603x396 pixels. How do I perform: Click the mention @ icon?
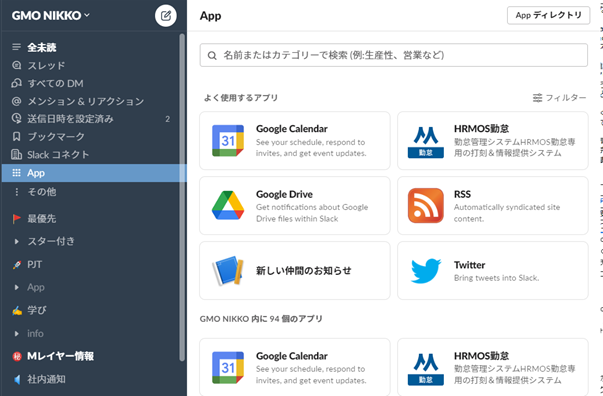point(16,101)
